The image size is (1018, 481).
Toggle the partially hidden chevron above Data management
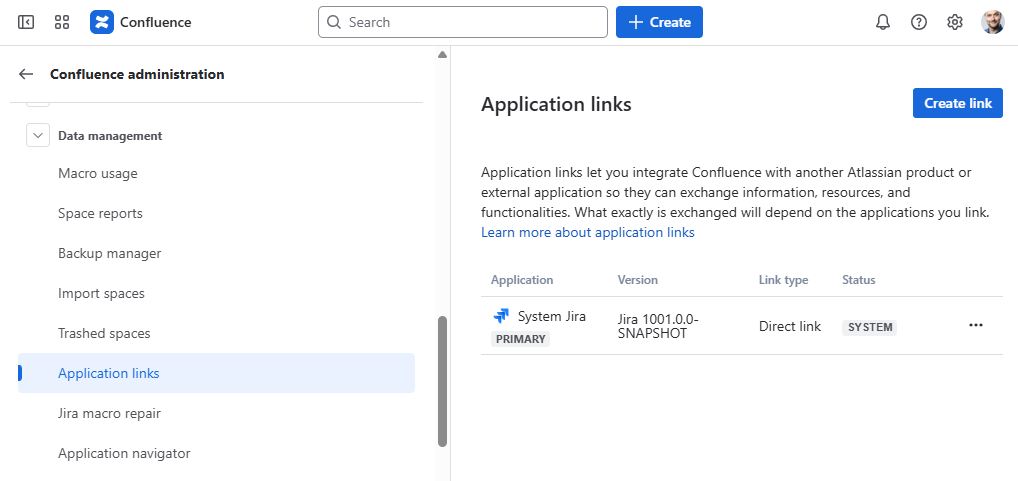coord(38,101)
